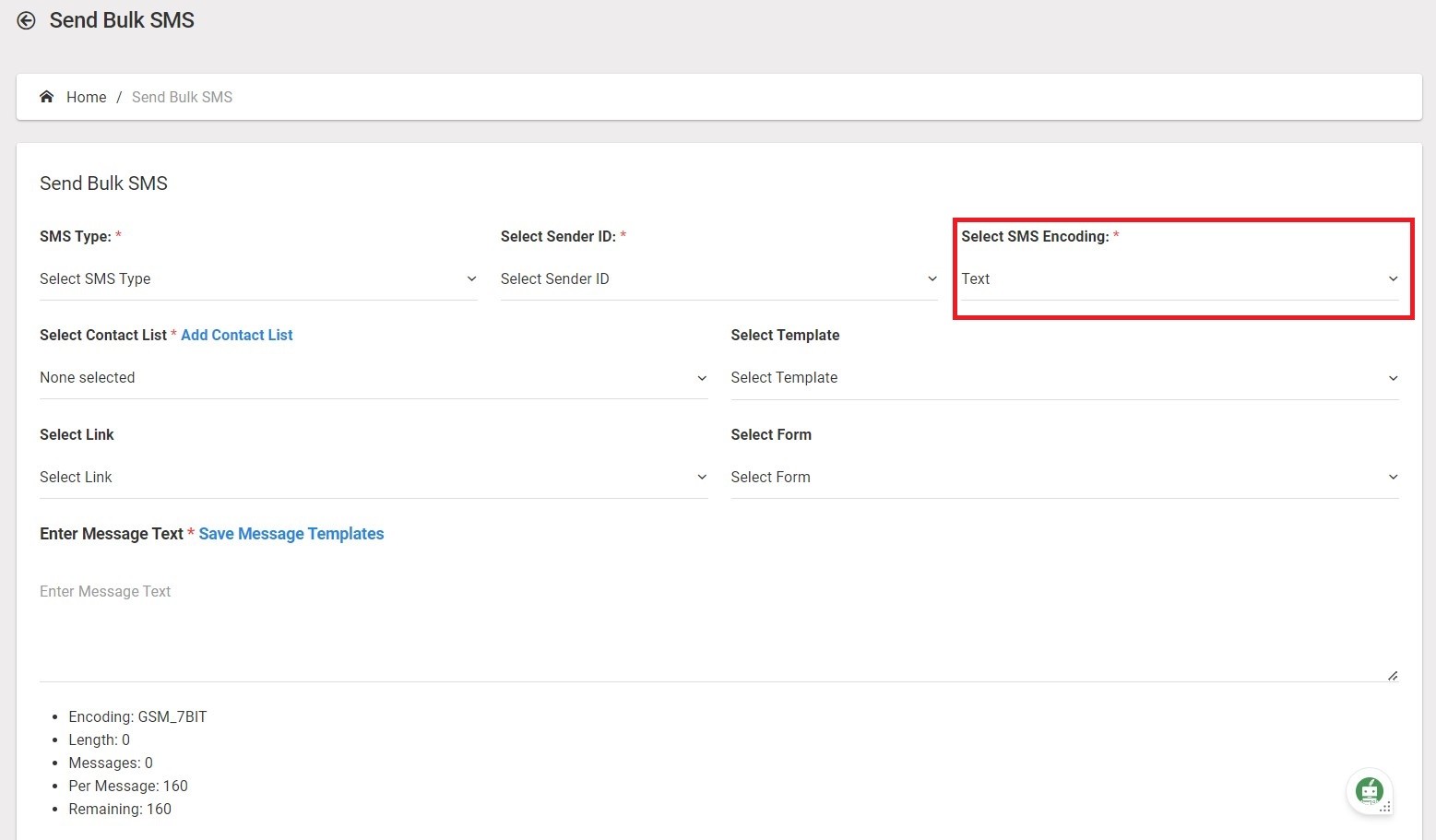Click the home icon in the breadcrumb
This screenshot has width=1436, height=840.
47,97
